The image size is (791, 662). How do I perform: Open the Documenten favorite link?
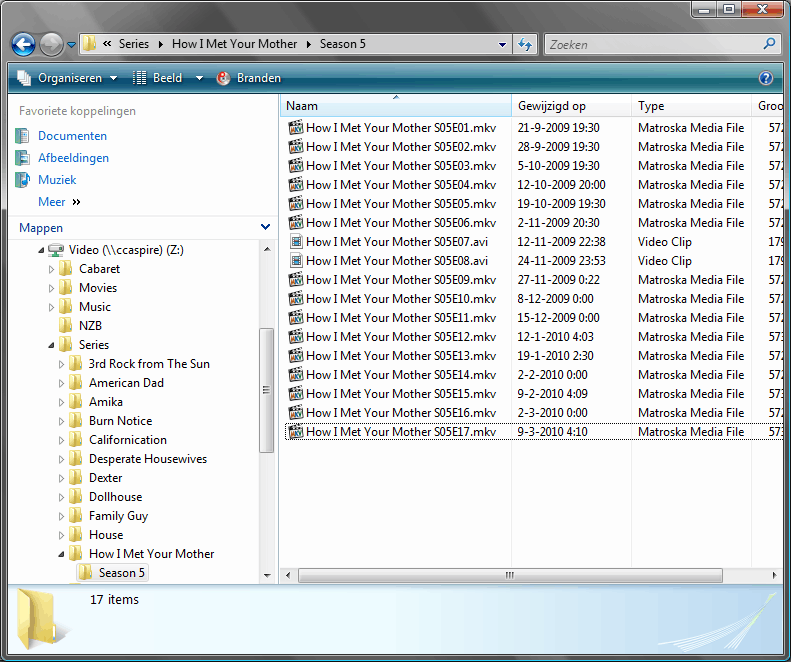(72, 136)
